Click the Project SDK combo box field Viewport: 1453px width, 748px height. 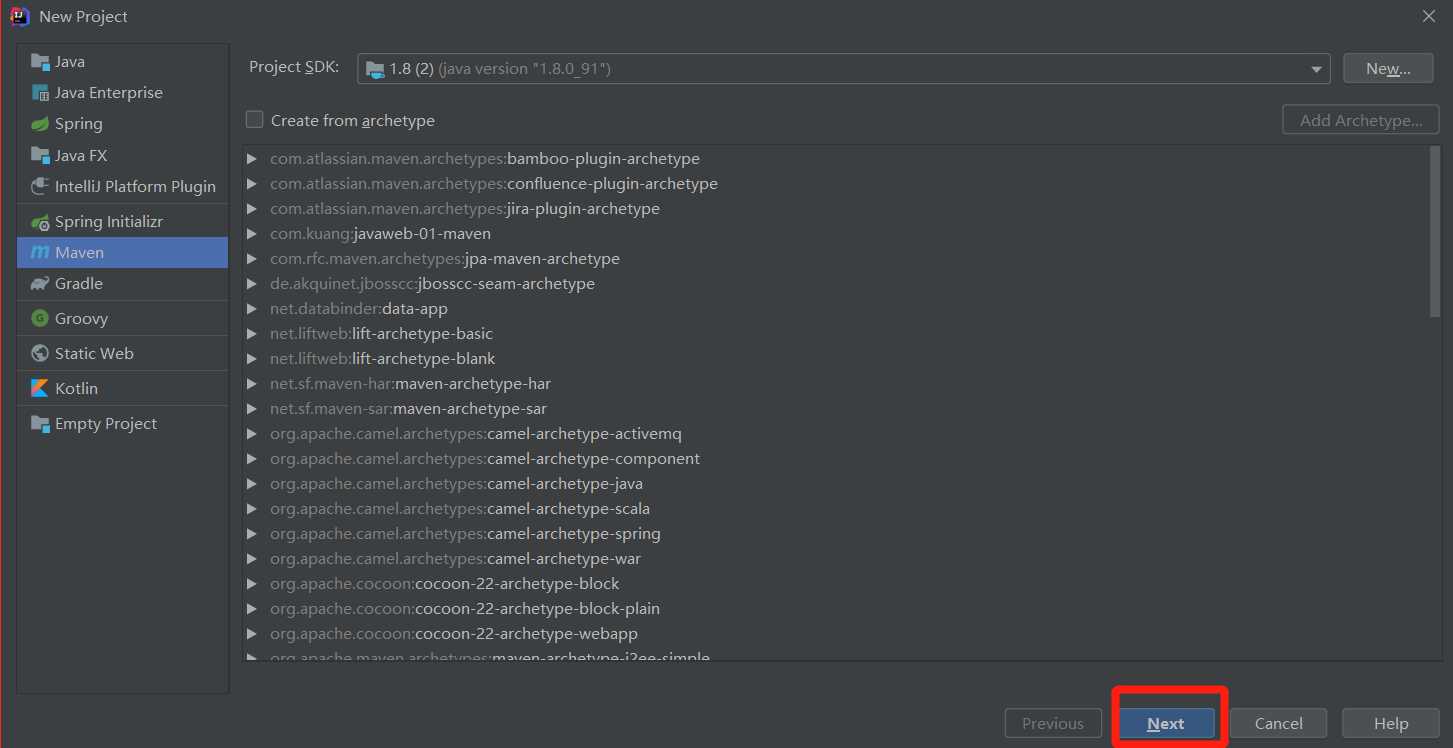tap(843, 69)
